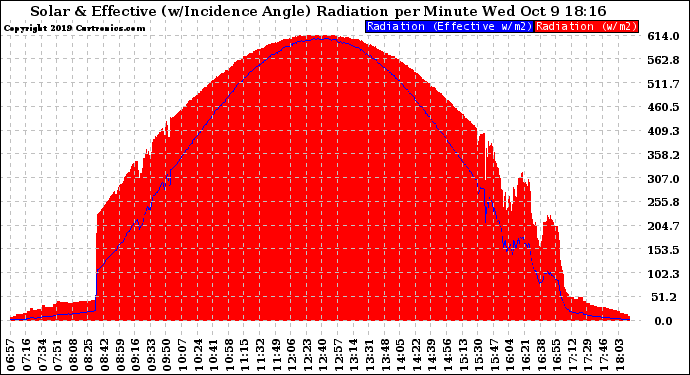Click the 562.8 y-axis value
The image size is (690, 375).
[x=663, y=60]
